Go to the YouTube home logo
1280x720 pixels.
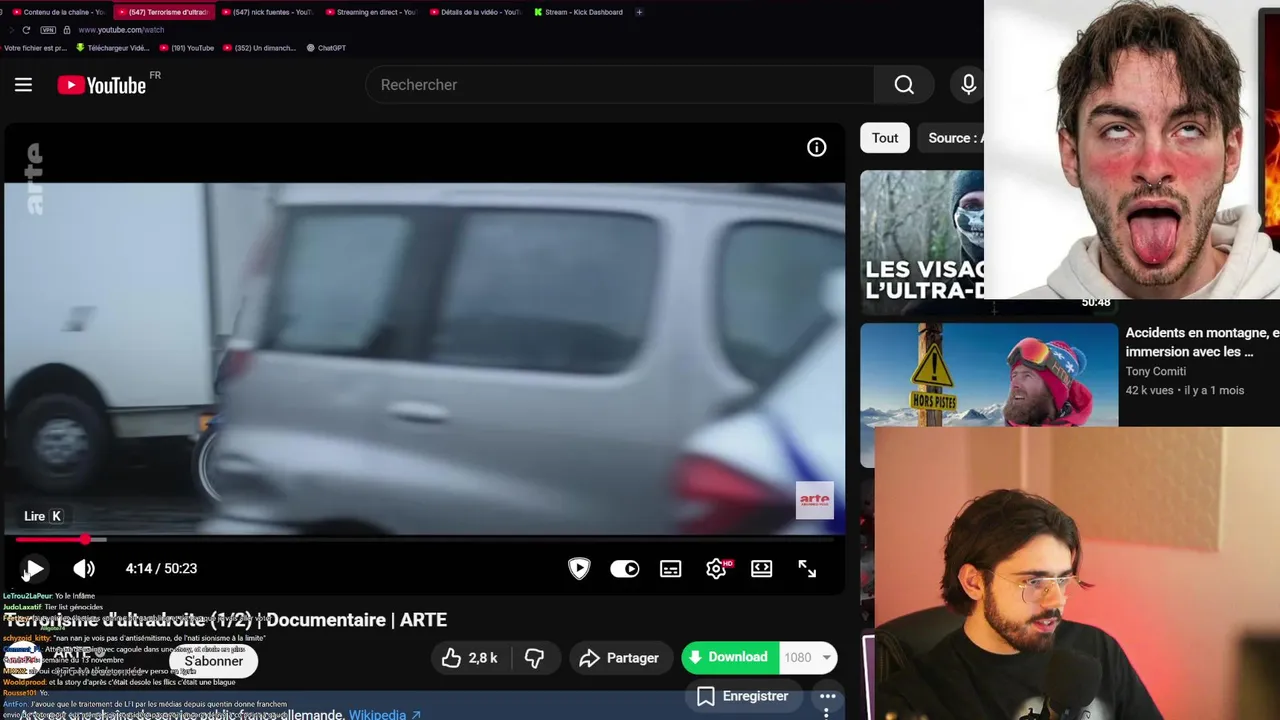[x=102, y=85]
